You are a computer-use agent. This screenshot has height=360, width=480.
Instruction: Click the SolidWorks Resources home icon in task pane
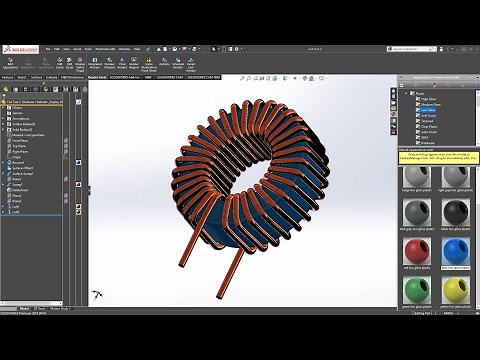tap(394, 91)
